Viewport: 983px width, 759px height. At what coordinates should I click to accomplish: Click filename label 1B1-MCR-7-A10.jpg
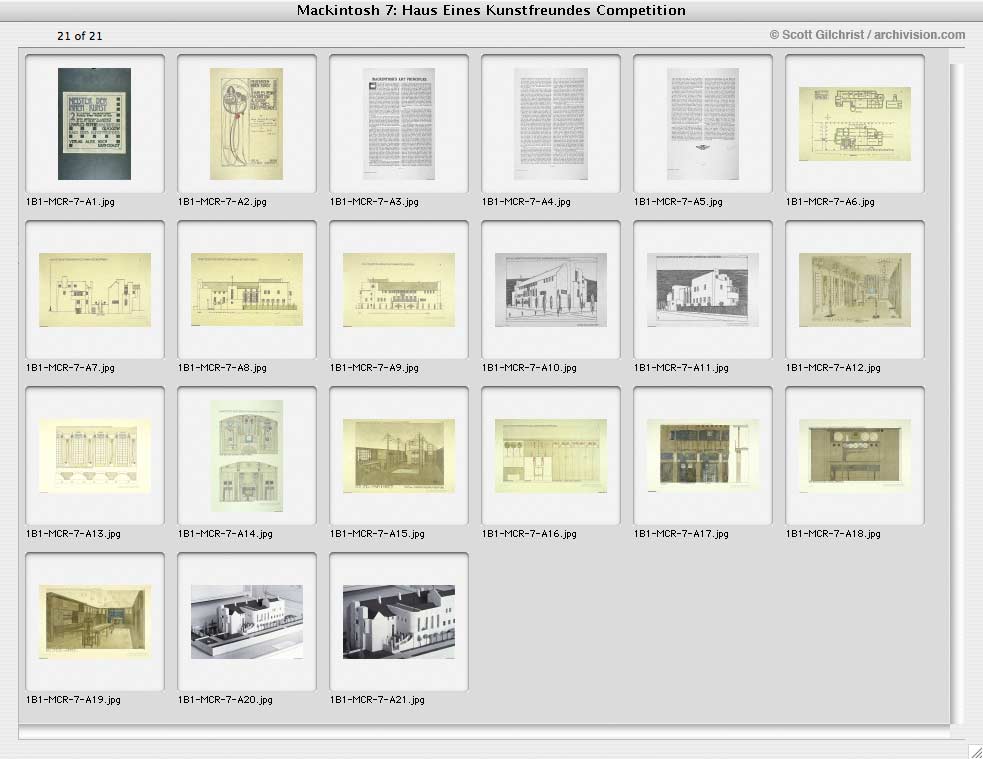[530, 368]
